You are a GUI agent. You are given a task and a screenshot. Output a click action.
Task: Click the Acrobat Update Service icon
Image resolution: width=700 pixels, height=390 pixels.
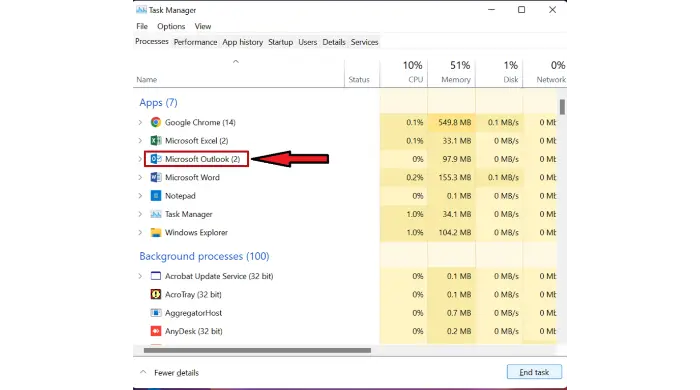[155, 276]
